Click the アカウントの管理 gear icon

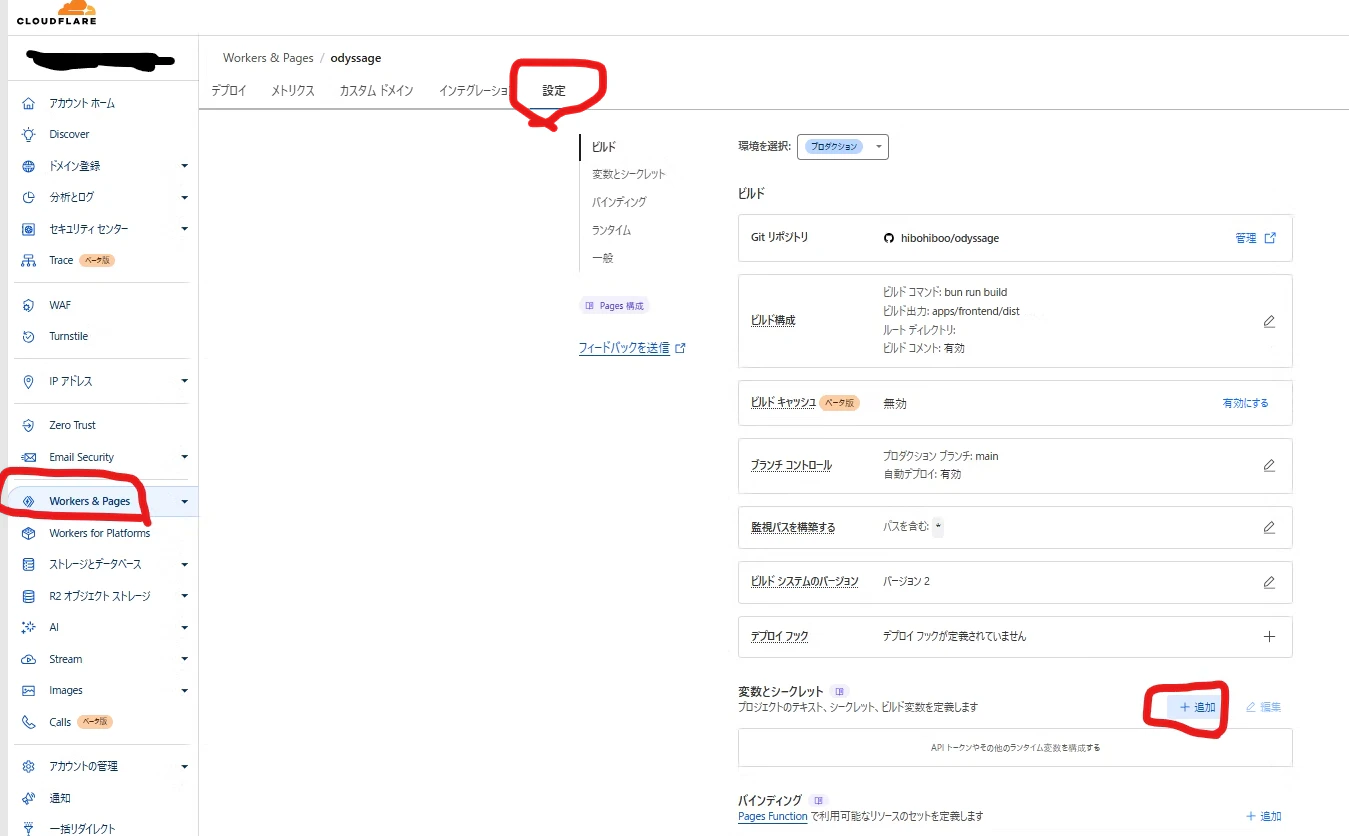pos(28,766)
